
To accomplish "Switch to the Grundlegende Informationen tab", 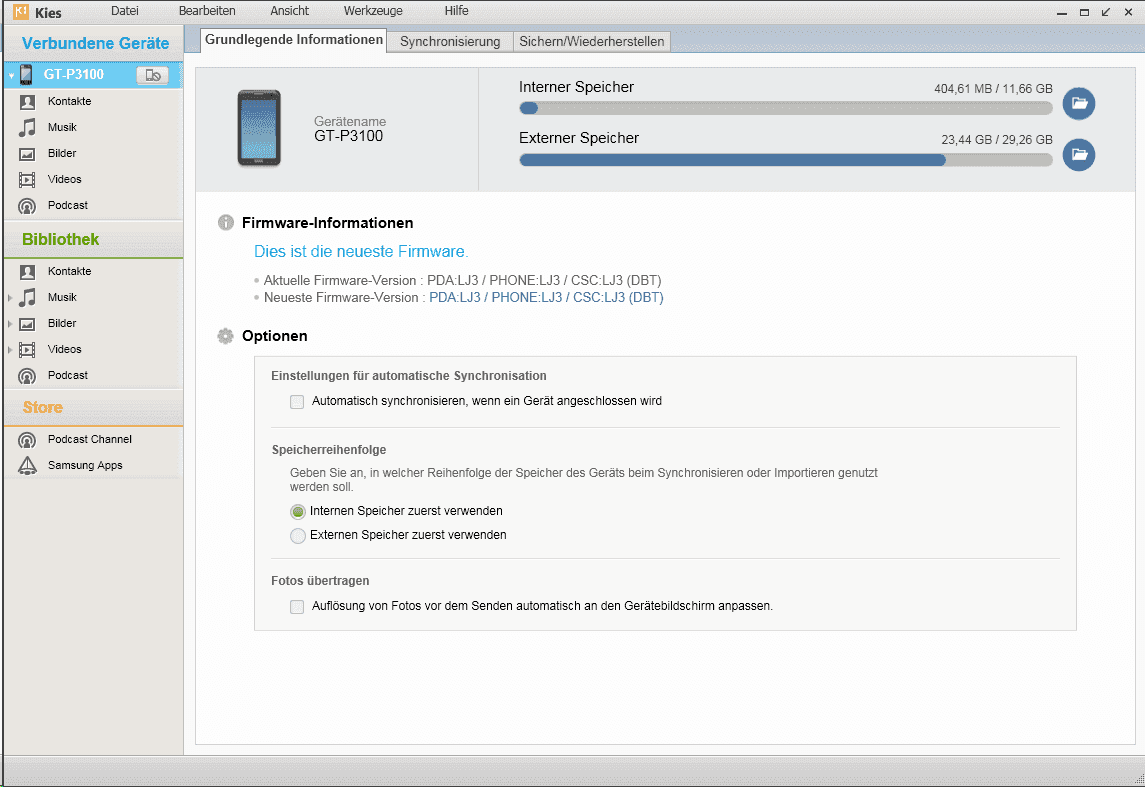I will (x=294, y=40).
